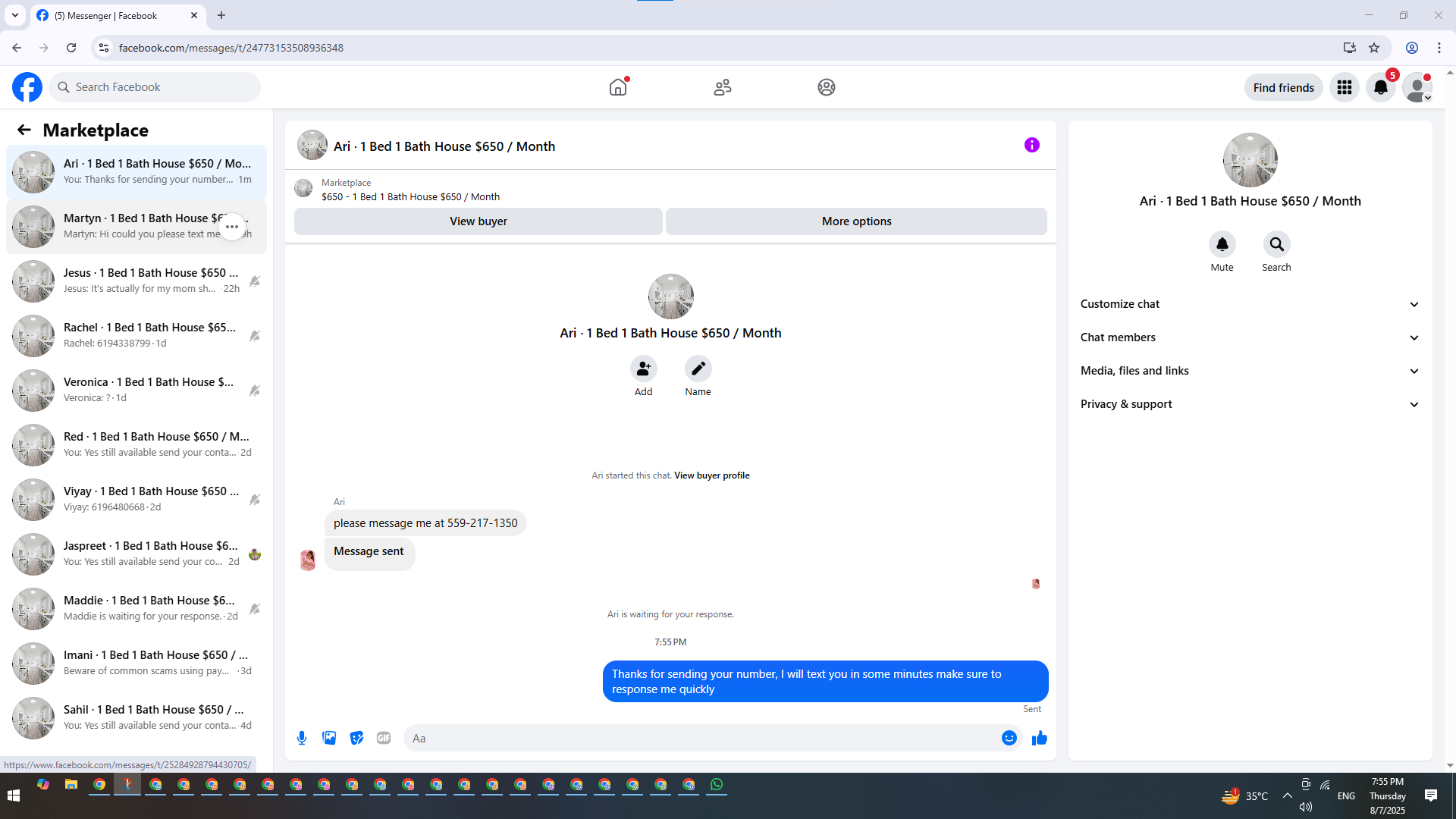1456x819 pixels.
Task: Open the Home feed icon
Action: [618, 87]
